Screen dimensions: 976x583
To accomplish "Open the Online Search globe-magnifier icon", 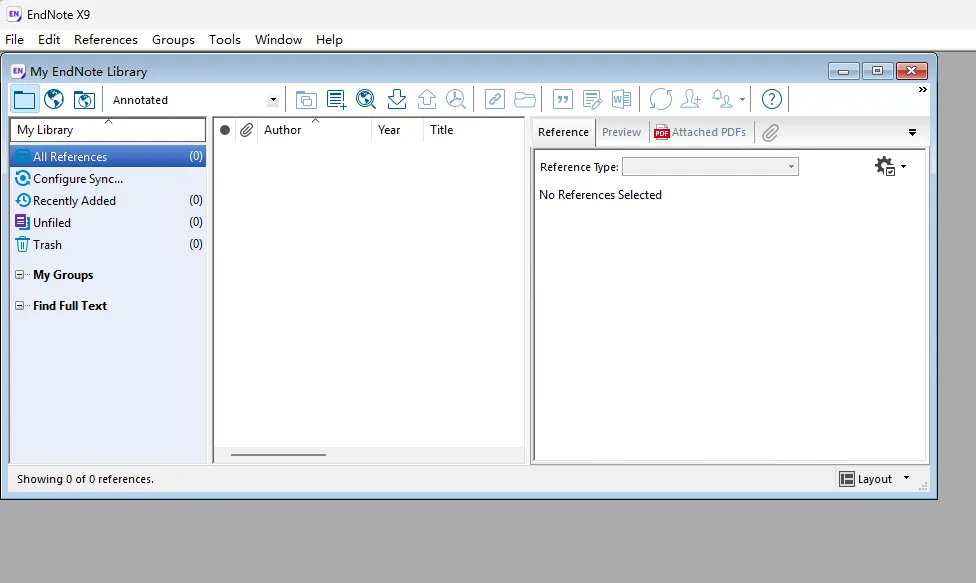I will tap(366, 100).
